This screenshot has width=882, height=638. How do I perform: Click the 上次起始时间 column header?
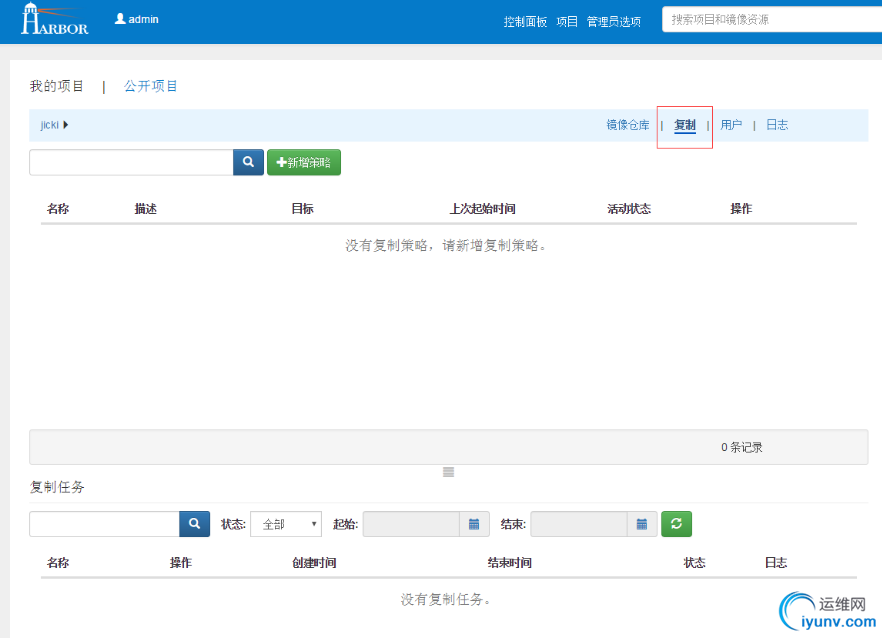[x=482, y=209]
